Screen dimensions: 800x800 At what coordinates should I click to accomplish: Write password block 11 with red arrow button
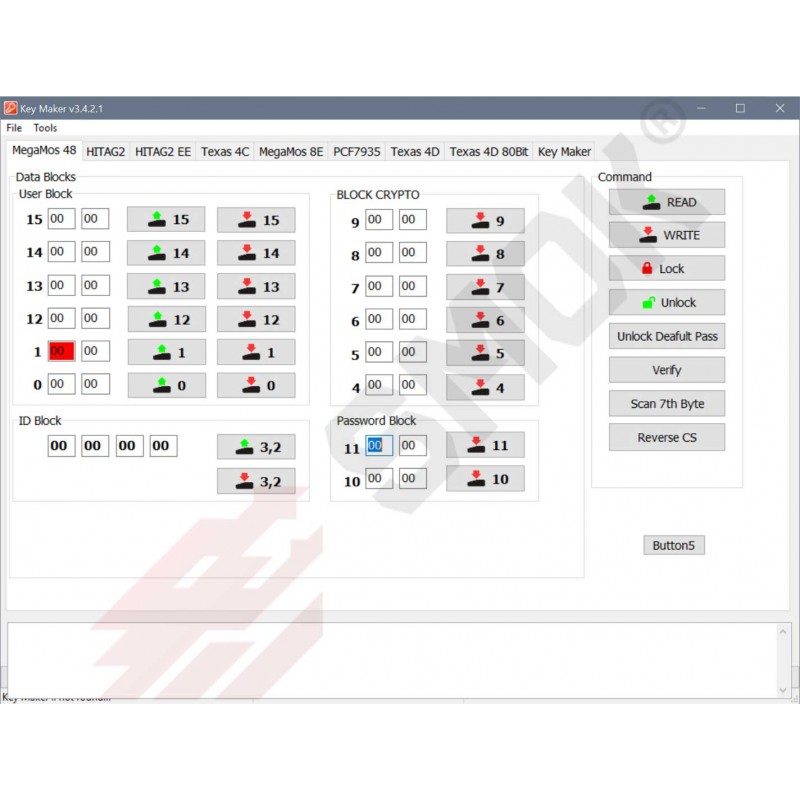click(485, 446)
